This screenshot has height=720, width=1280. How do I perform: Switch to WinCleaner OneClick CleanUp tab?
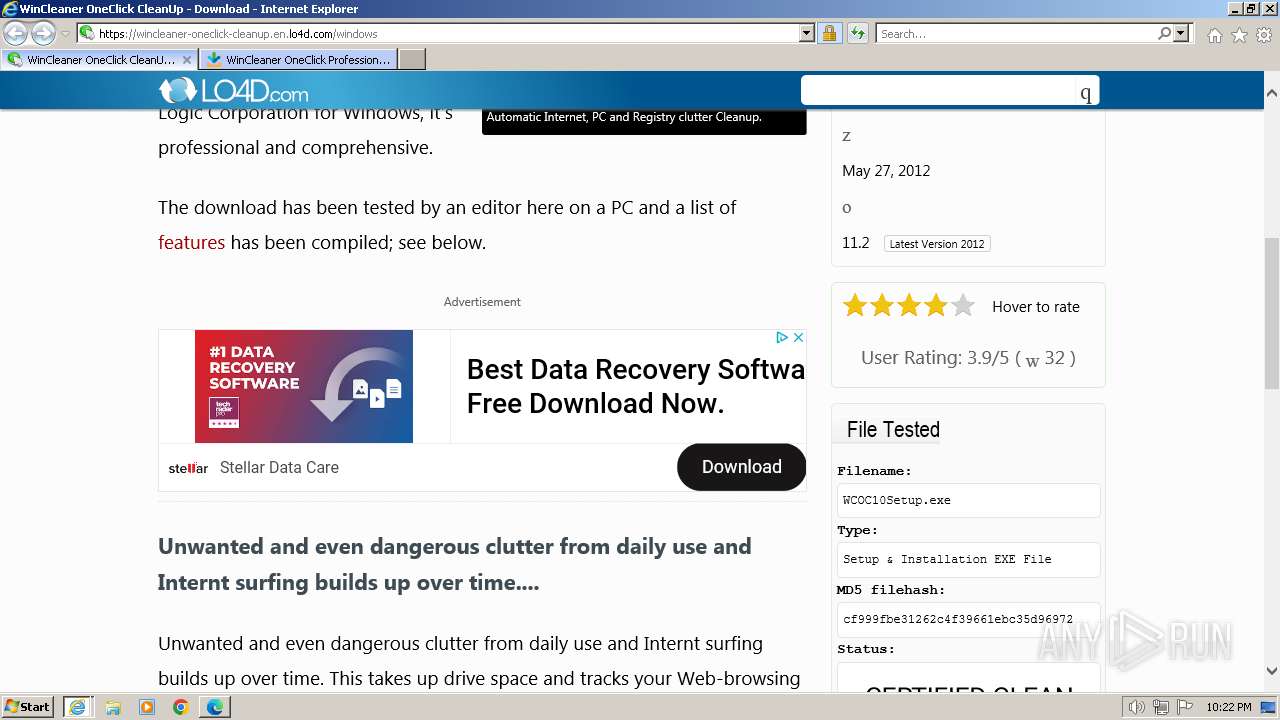click(x=100, y=59)
